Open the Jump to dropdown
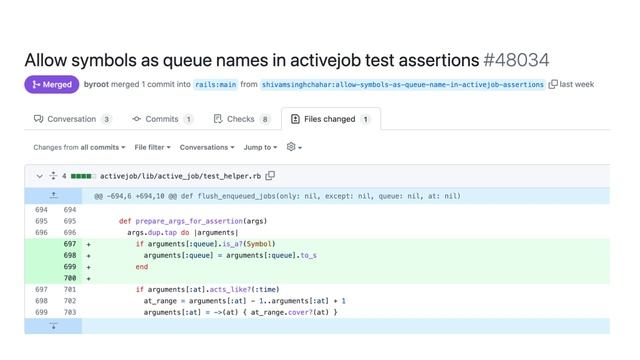The image size is (640, 360). click(x=260, y=147)
